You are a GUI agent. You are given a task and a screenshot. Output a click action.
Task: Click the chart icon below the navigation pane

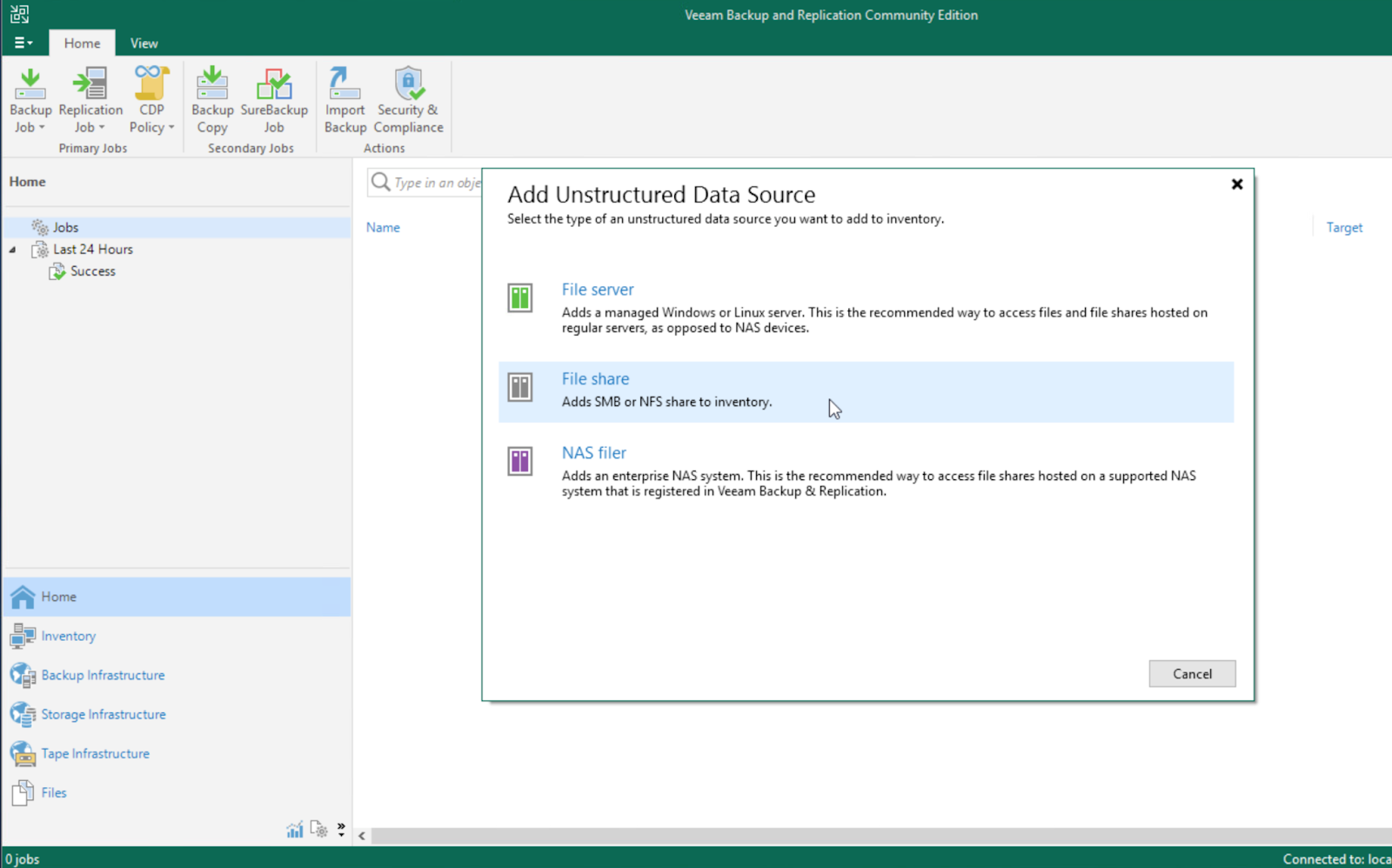pos(295,830)
